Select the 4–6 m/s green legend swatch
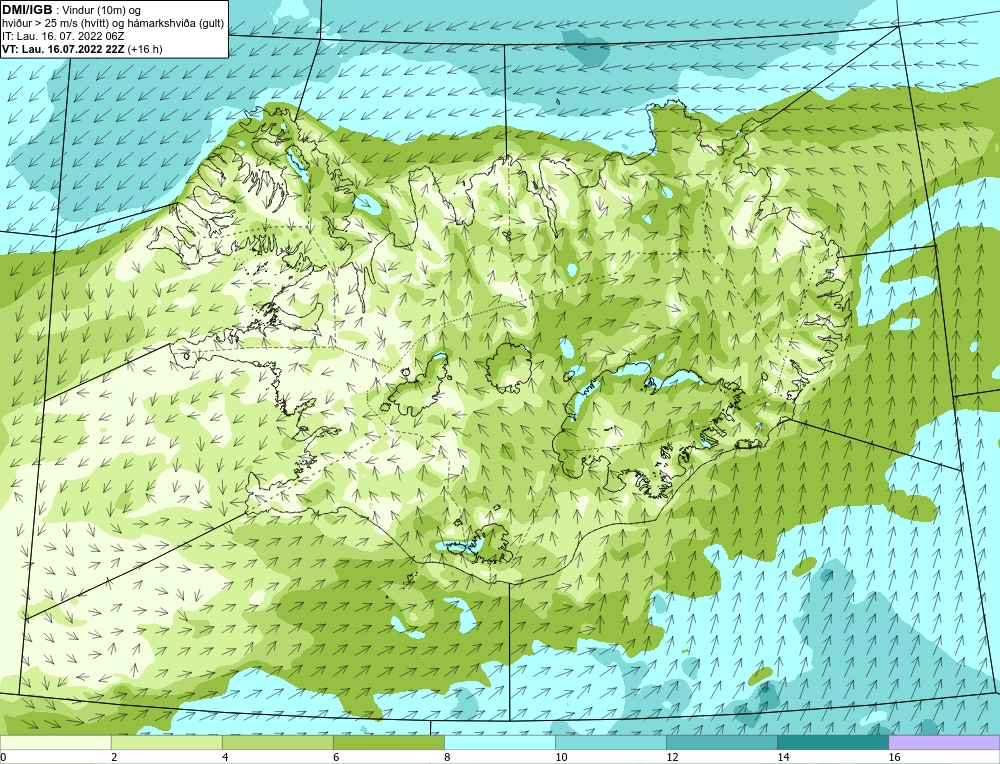The height and width of the screenshot is (764, 1000). pos(277,742)
